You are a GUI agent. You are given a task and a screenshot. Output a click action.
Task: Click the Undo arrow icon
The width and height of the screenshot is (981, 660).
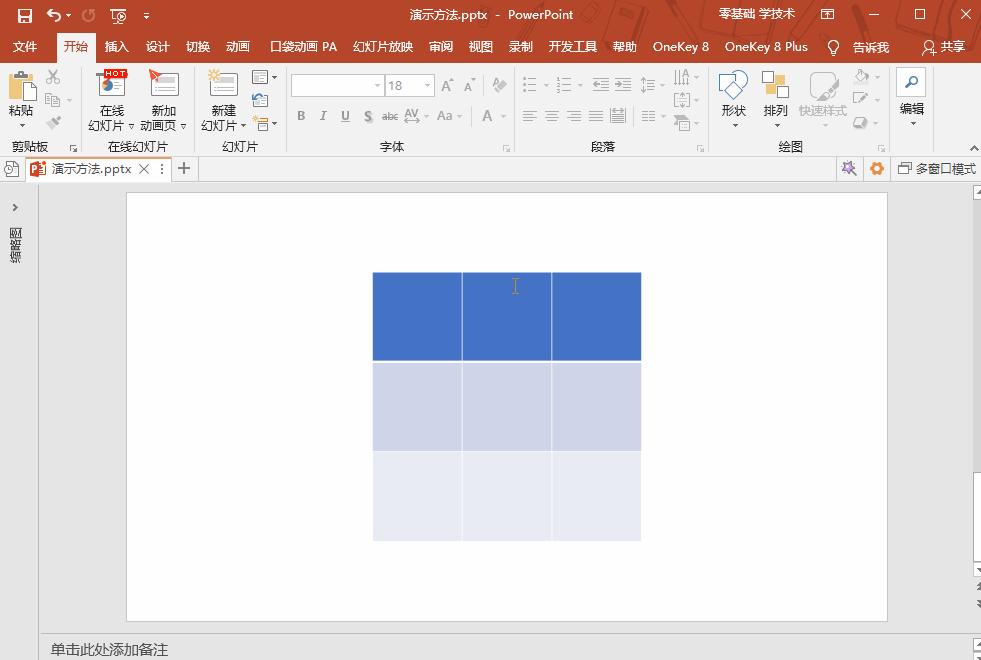[54, 15]
